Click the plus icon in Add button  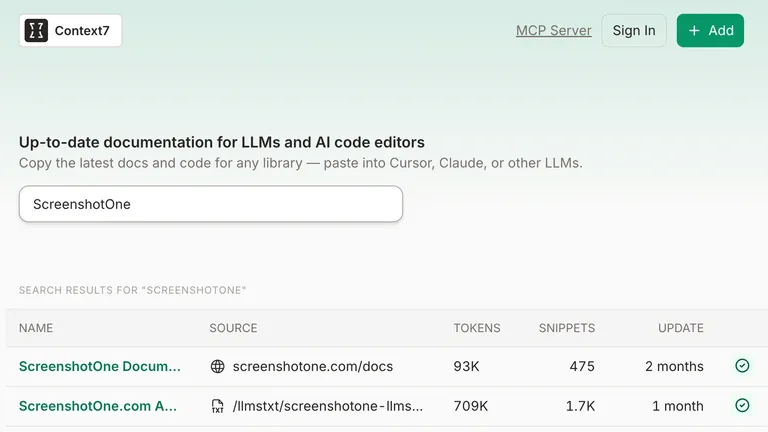pos(694,30)
